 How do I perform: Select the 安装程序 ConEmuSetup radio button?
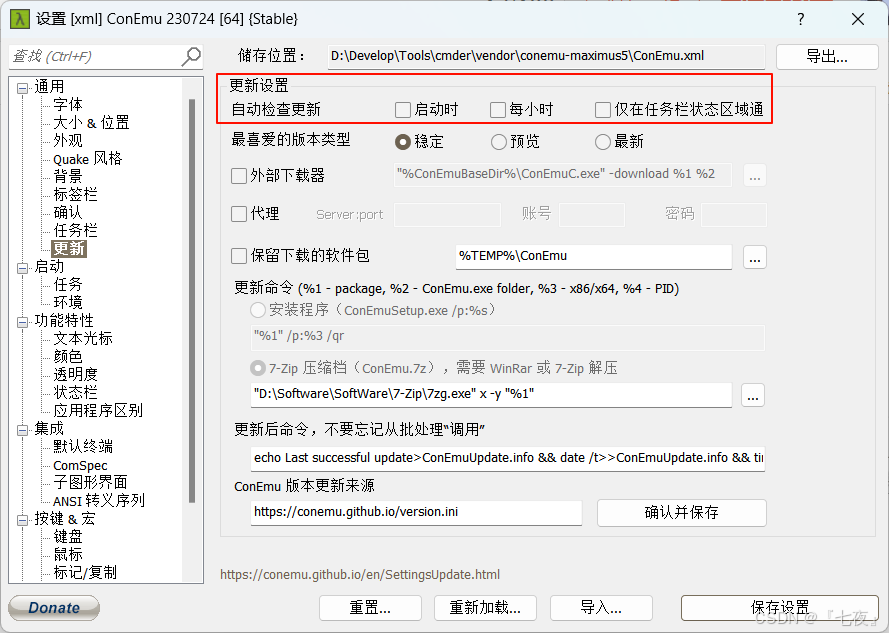click(258, 310)
